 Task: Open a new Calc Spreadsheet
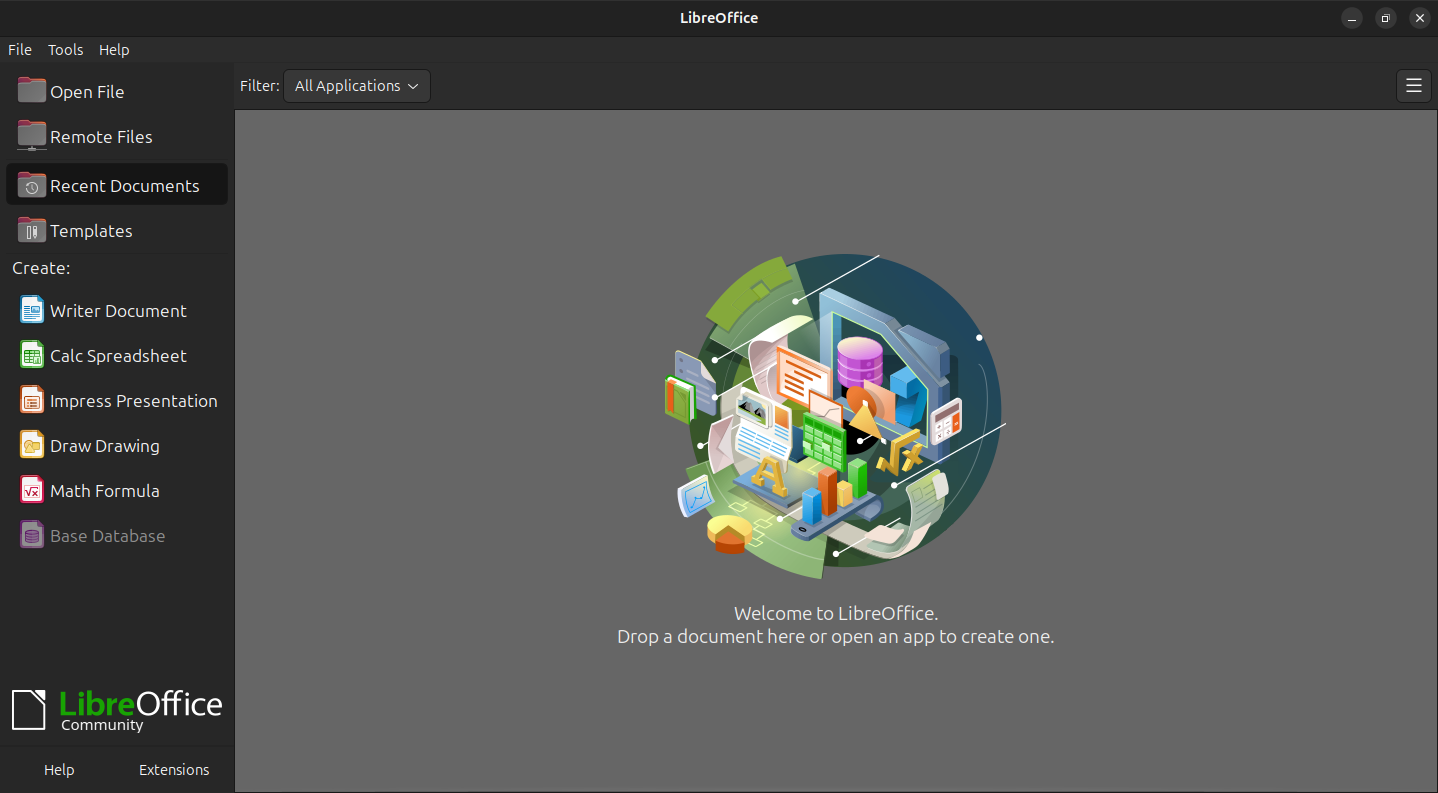pos(118,355)
